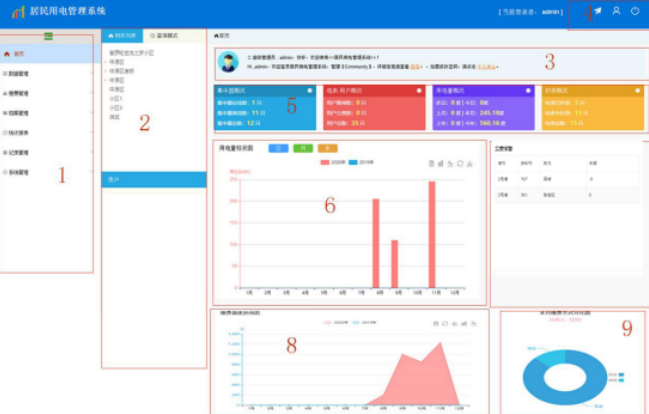Click the orange 年 button above bar chart
649x414 pixels.
tap(328, 148)
